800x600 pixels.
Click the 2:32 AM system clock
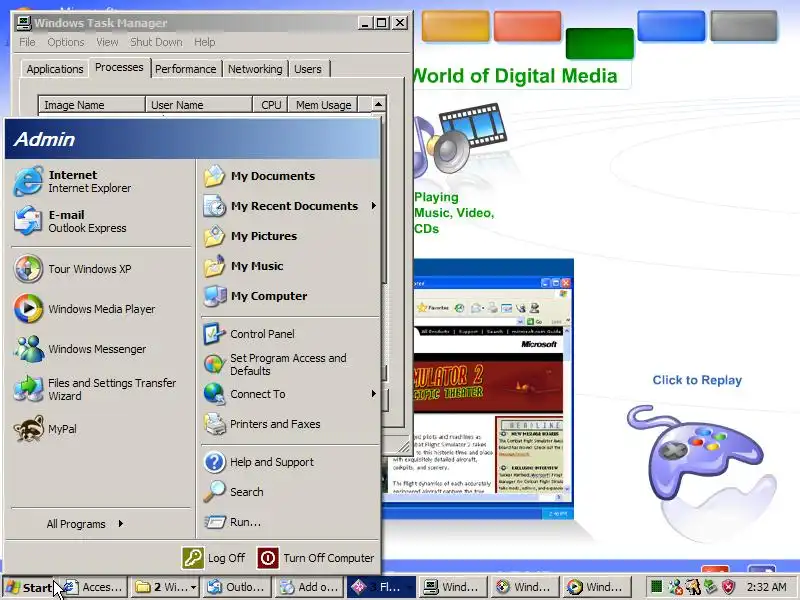pyautogui.click(x=766, y=587)
